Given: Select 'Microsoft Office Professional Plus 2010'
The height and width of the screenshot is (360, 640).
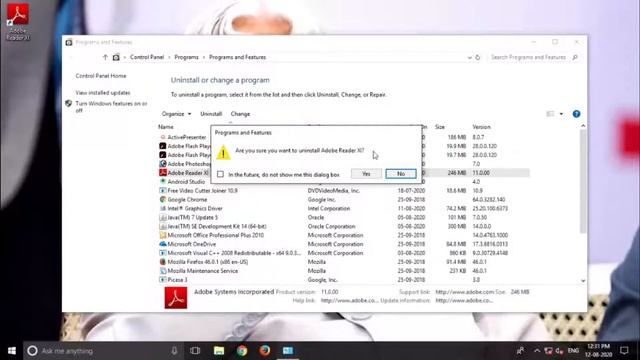Looking at the screenshot, I should tap(344, 235).
